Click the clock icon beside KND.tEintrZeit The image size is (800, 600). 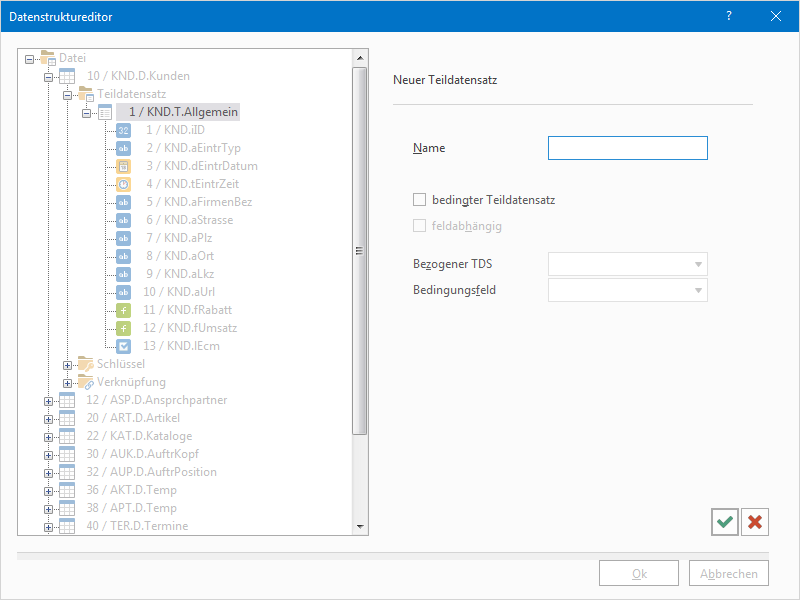(123, 184)
